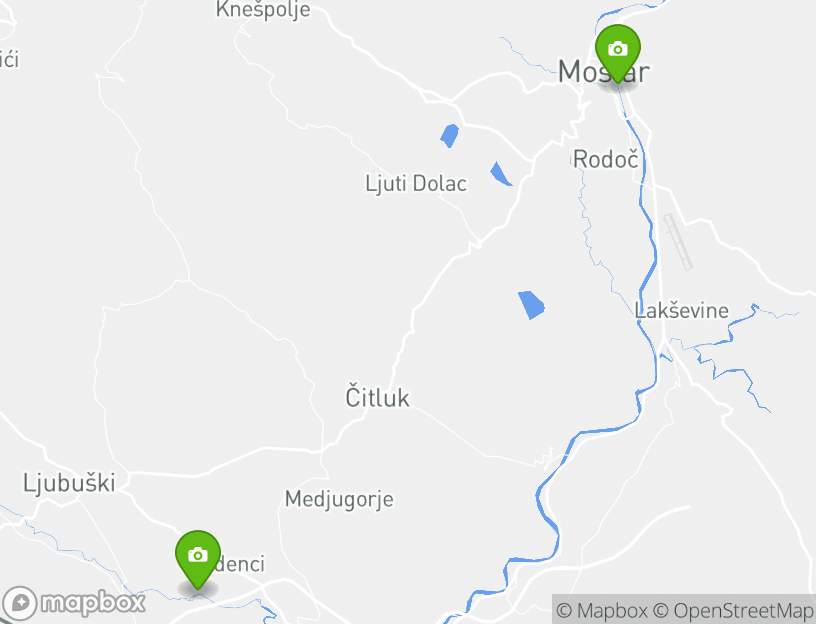Screen dimensions: 816x624
Task: Click the Čitluk town label
Action: coord(378,397)
